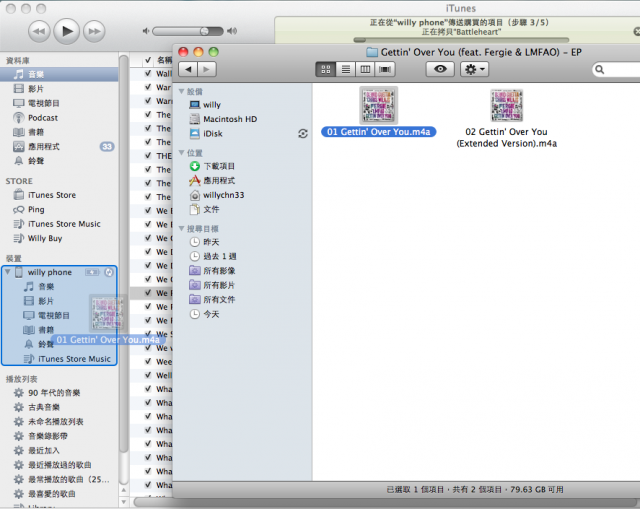Select the willy phone device
Screen dimensions: 640x509
[x=49, y=272]
